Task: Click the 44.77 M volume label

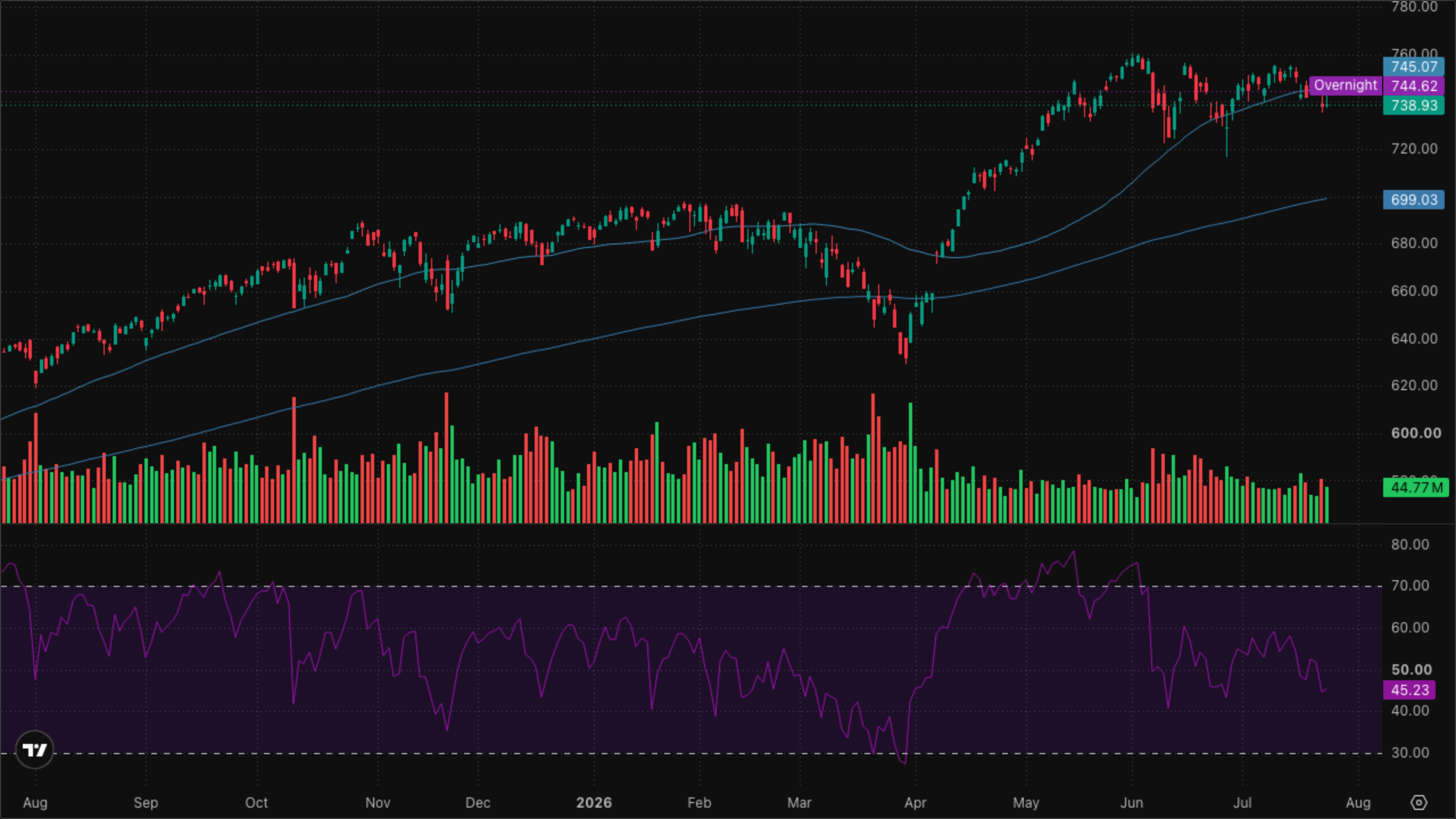Action: tap(1416, 487)
